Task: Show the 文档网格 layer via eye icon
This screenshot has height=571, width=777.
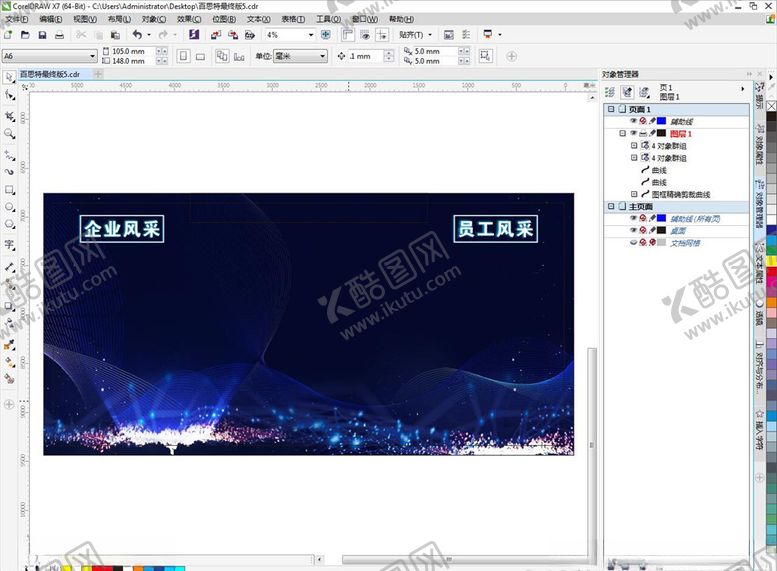Action: 633,242
